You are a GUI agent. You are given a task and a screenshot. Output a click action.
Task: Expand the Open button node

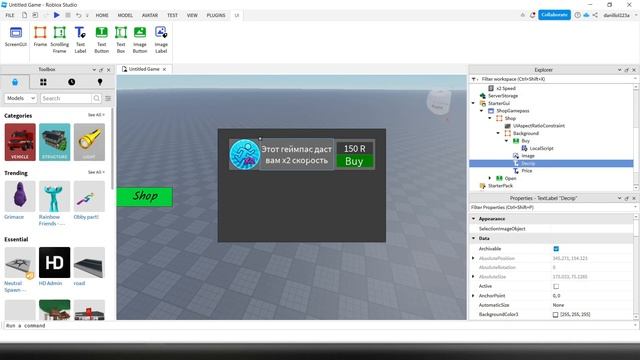pos(490,178)
